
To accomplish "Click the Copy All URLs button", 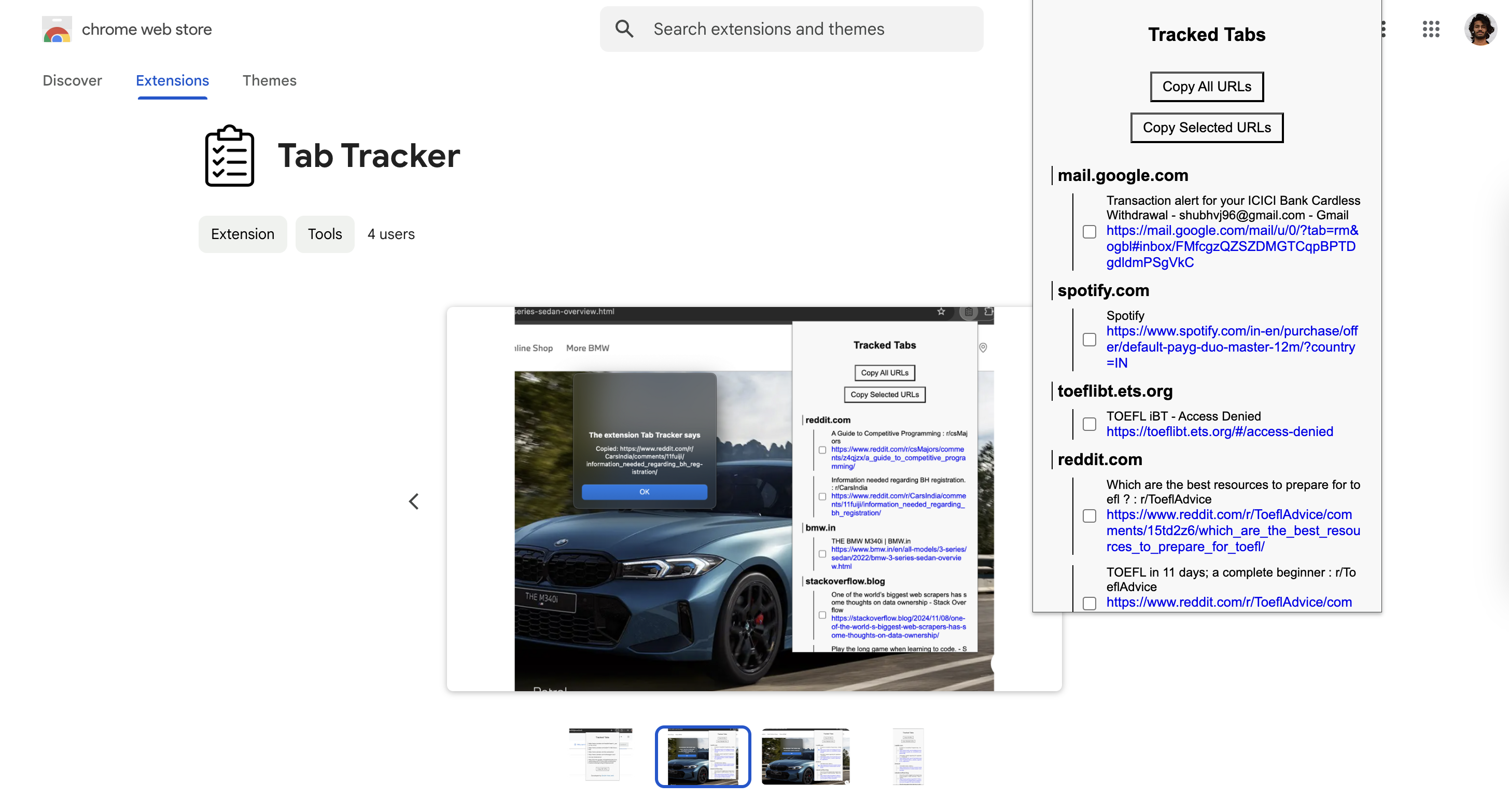I will 1206,87.
